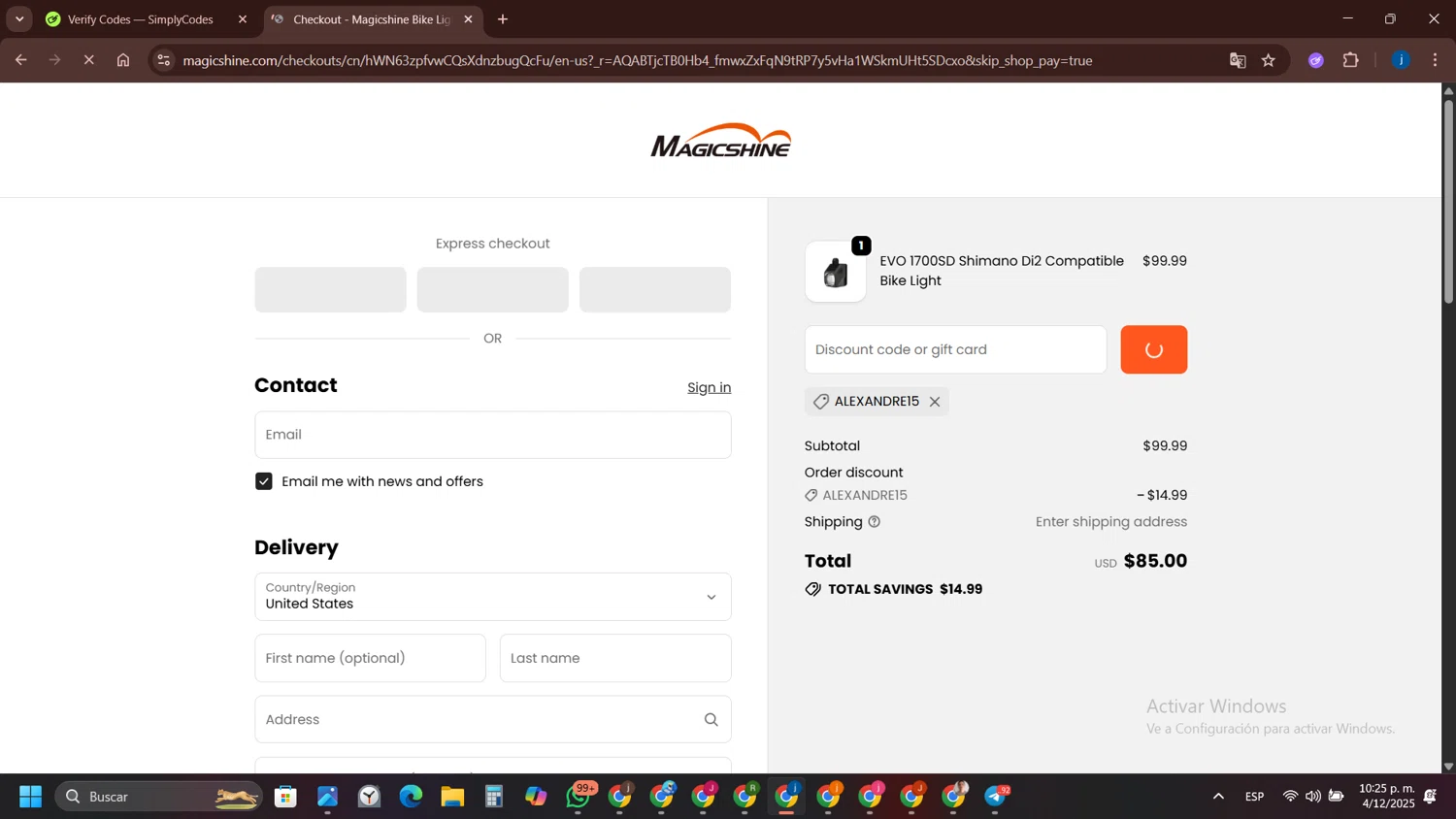Open Microsoft Edge from taskbar
Image resolution: width=1456 pixels, height=819 pixels.
pyautogui.click(x=411, y=797)
